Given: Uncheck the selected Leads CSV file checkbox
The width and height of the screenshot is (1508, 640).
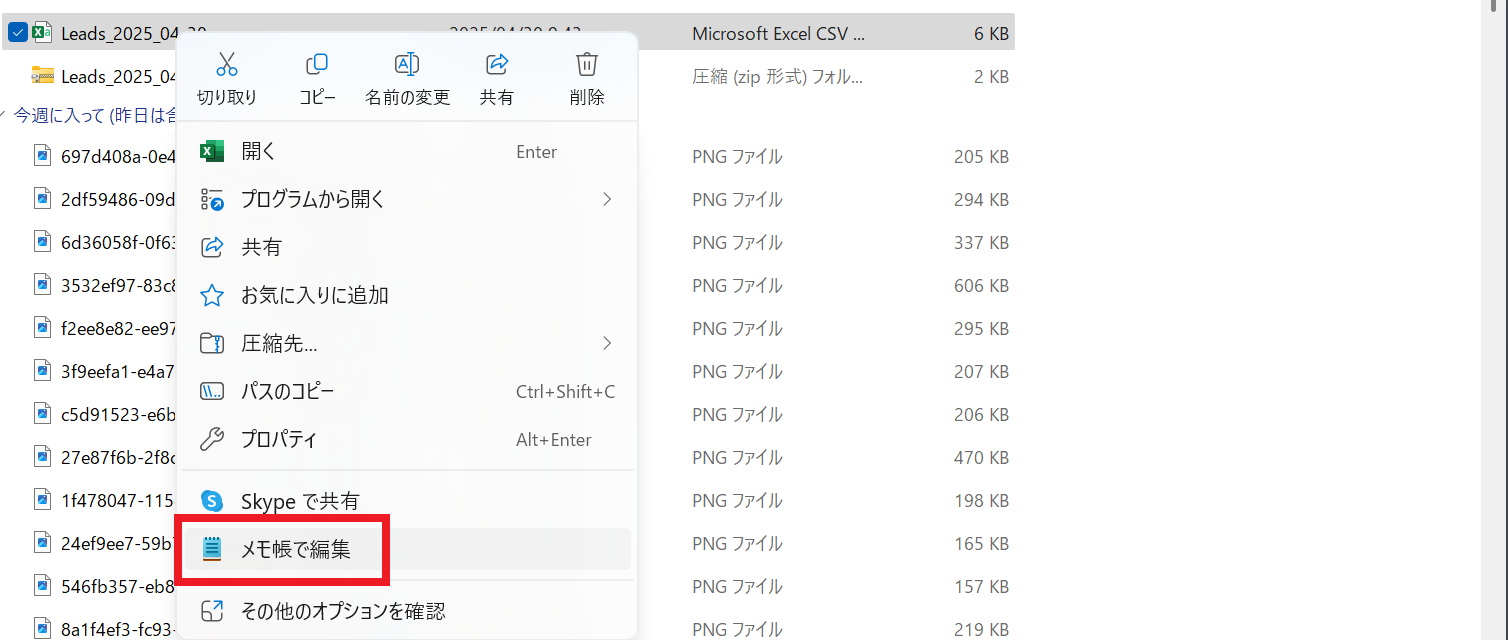Looking at the screenshot, I should point(17,33).
